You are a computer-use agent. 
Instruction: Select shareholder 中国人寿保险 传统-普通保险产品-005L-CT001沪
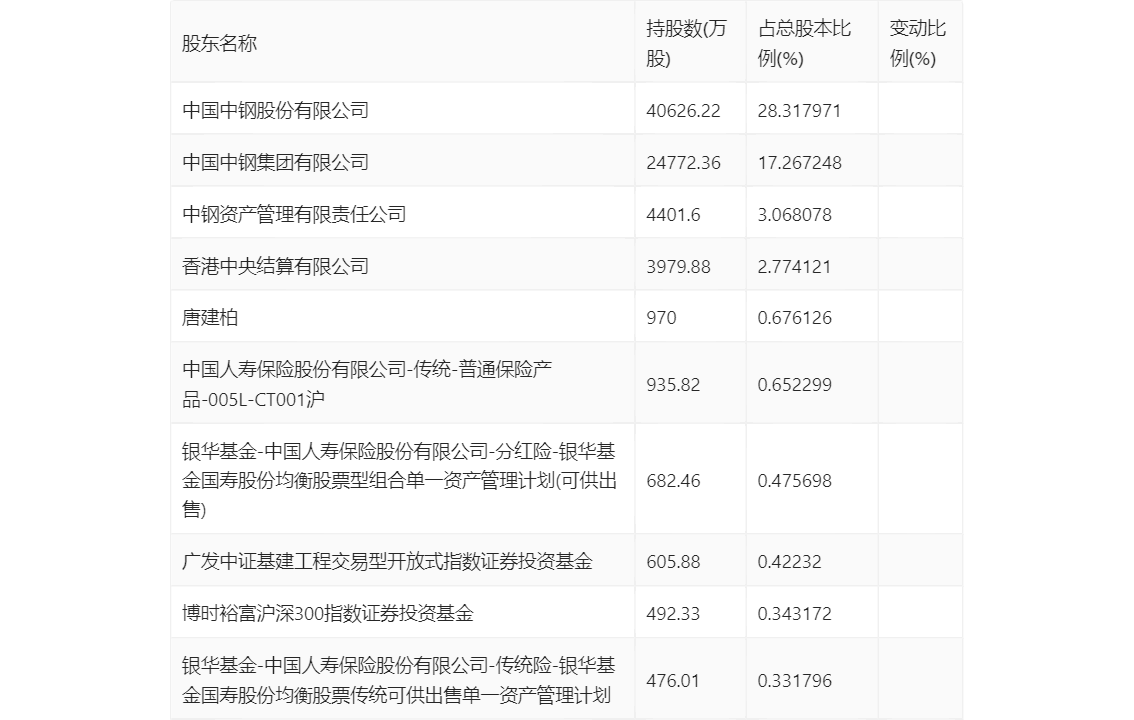[367, 385]
